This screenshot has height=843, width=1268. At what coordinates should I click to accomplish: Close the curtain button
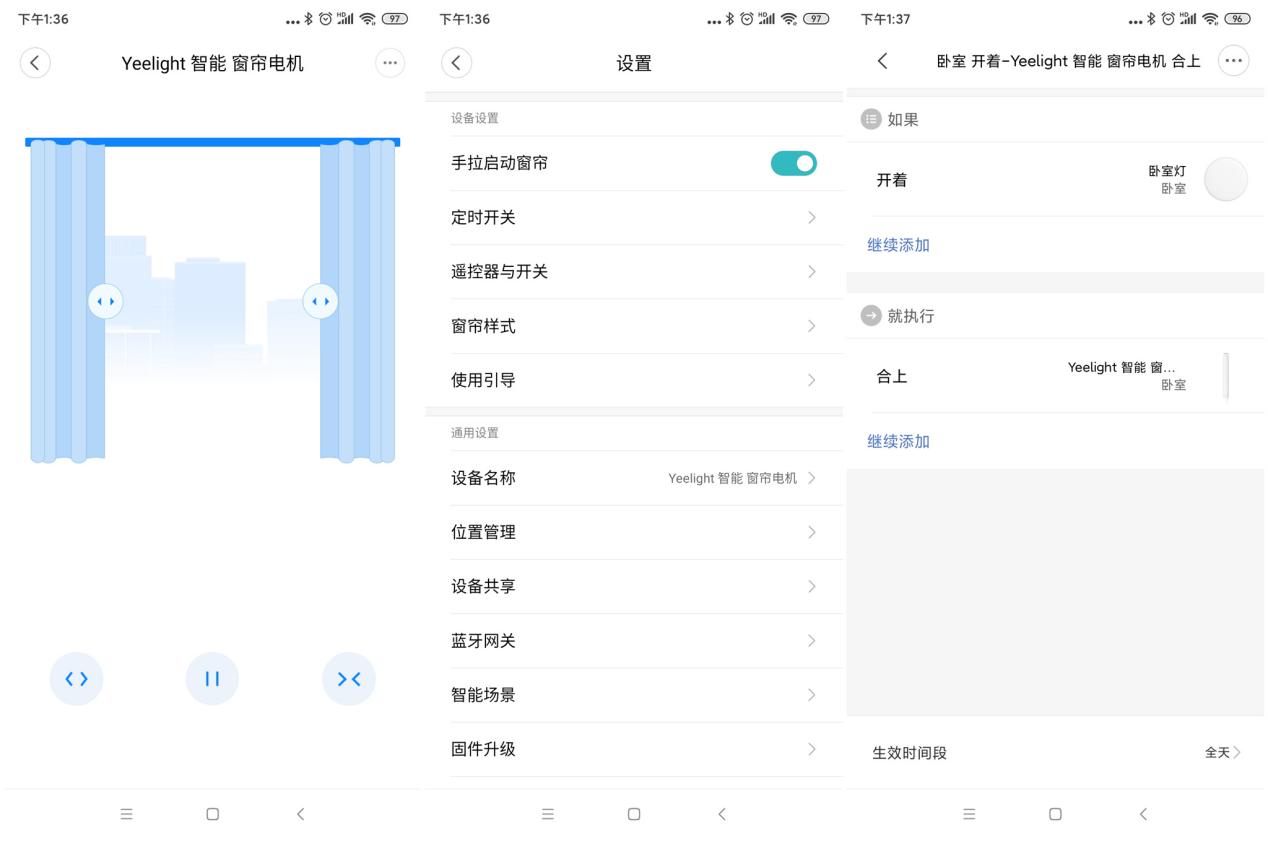pyautogui.click(x=349, y=679)
